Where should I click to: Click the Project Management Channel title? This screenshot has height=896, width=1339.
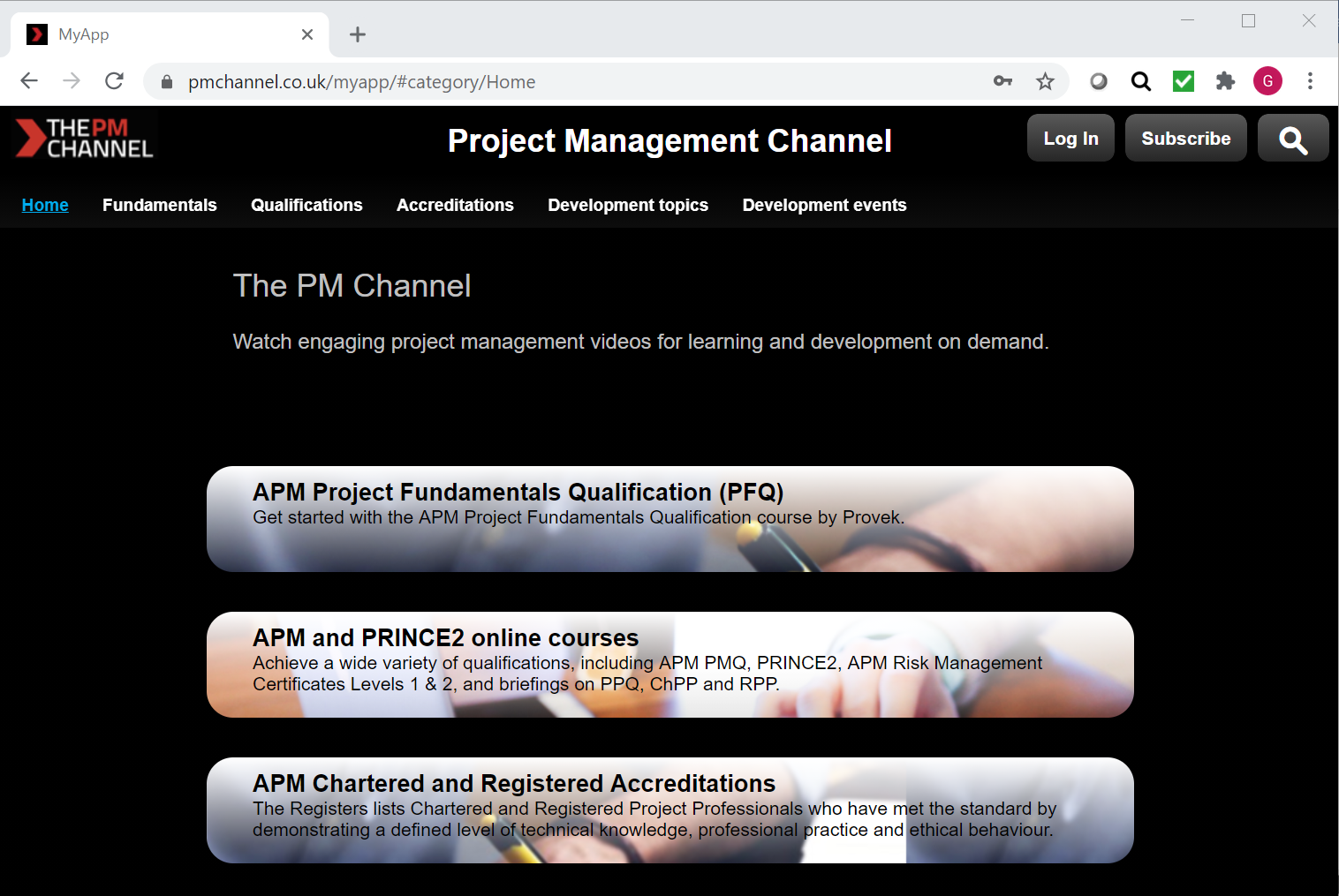[669, 141]
